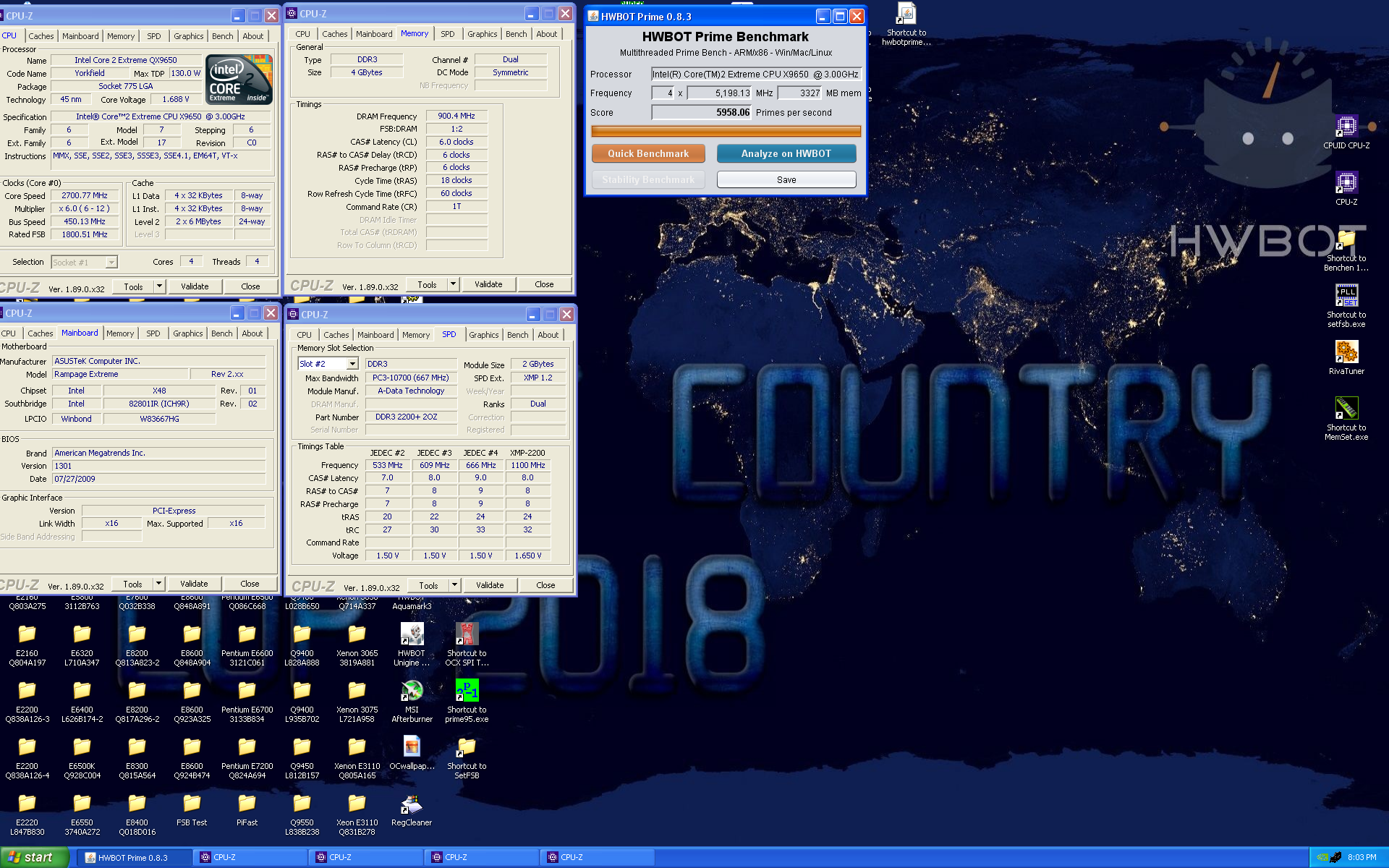This screenshot has width=1389, height=868.
Task: Select the XMP-2200 column frequency 1100 MHz
Action: point(528,465)
